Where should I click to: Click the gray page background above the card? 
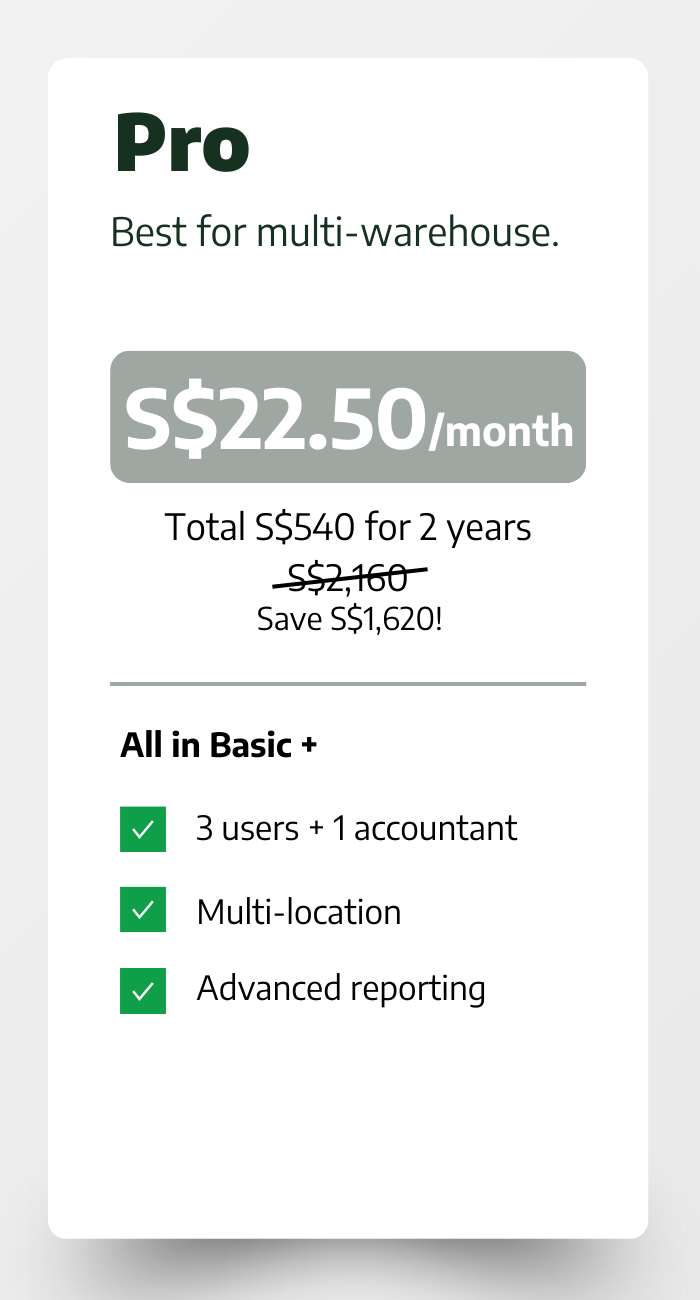pyautogui.click(x=350, y=28)
